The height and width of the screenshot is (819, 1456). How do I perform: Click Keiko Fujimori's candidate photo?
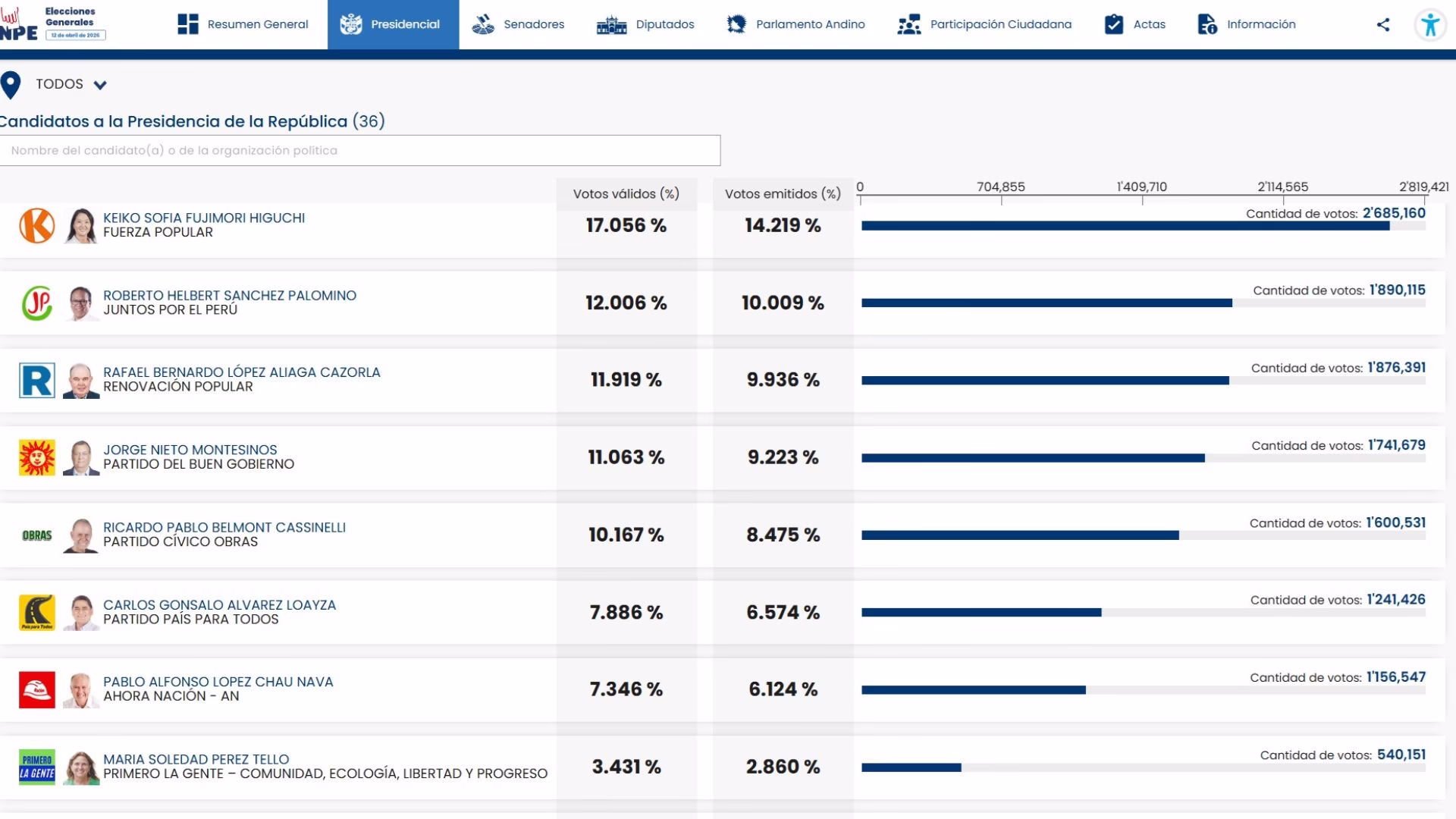point(81,225)
